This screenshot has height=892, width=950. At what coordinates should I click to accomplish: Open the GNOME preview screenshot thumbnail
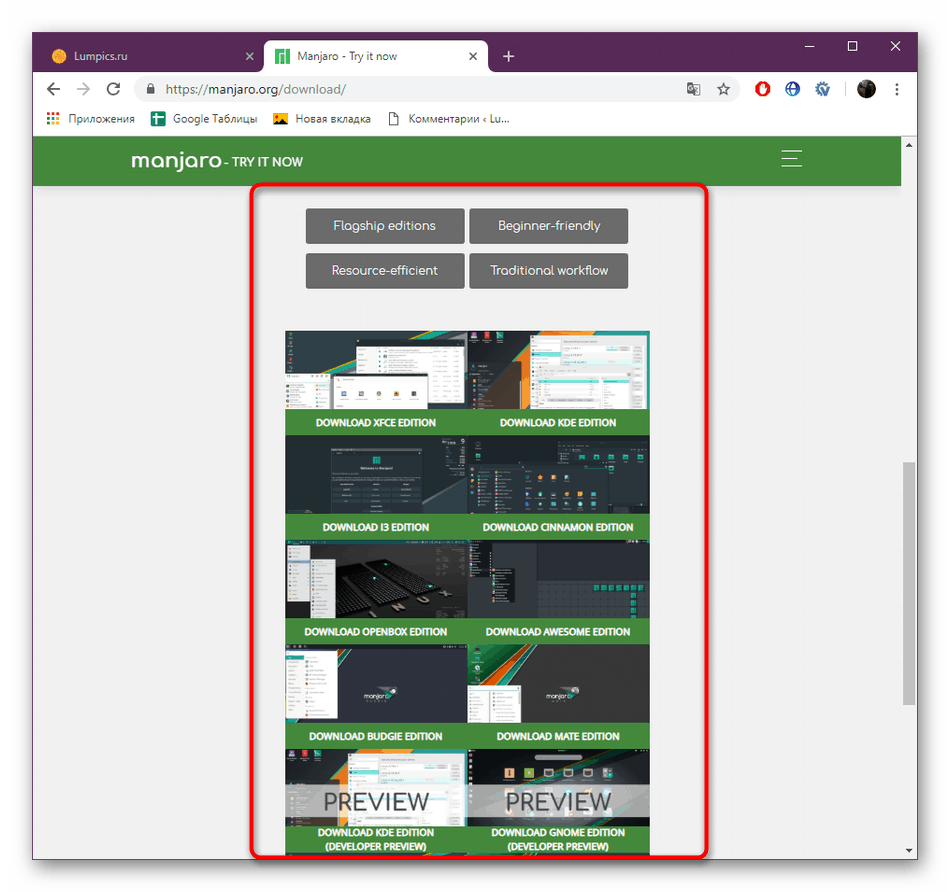pos(558,788)
